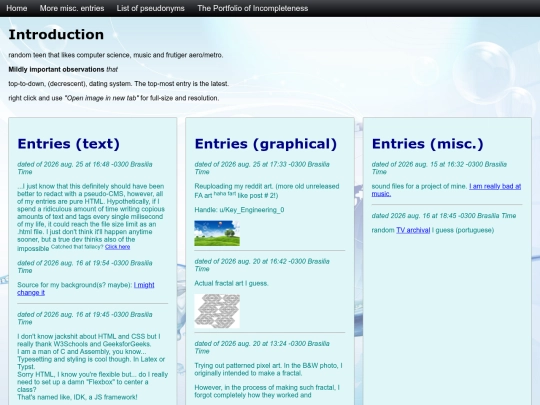Open the List of pseudonyms page

click(150, 8)
